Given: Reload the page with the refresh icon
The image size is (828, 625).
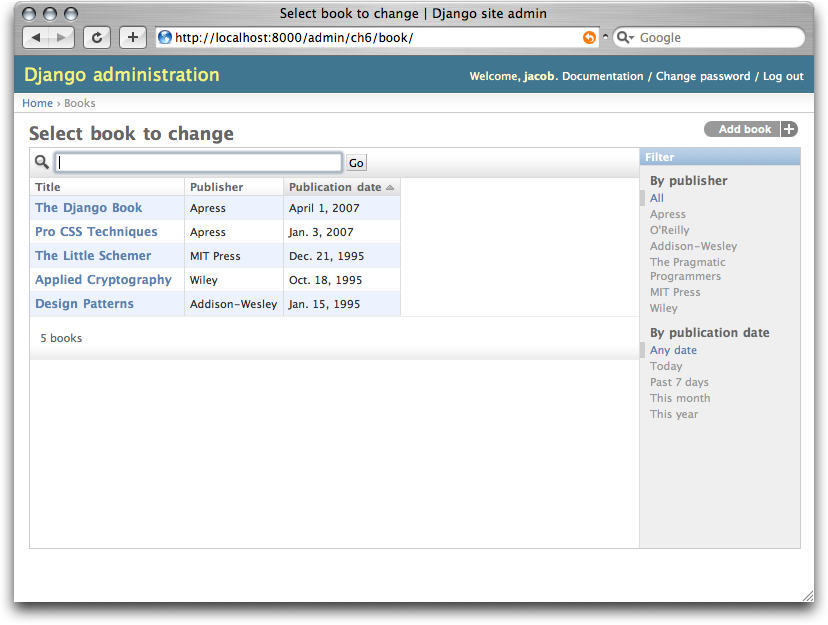Looking at the screenshot, I should 97,37.
